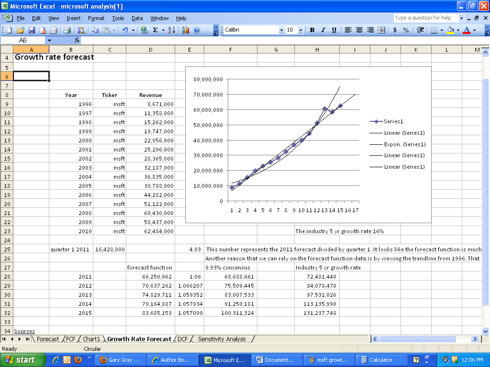Screen dimensions: 490x367
Task: Click the 'Type a question for help' box
Action: click(426, 18)
